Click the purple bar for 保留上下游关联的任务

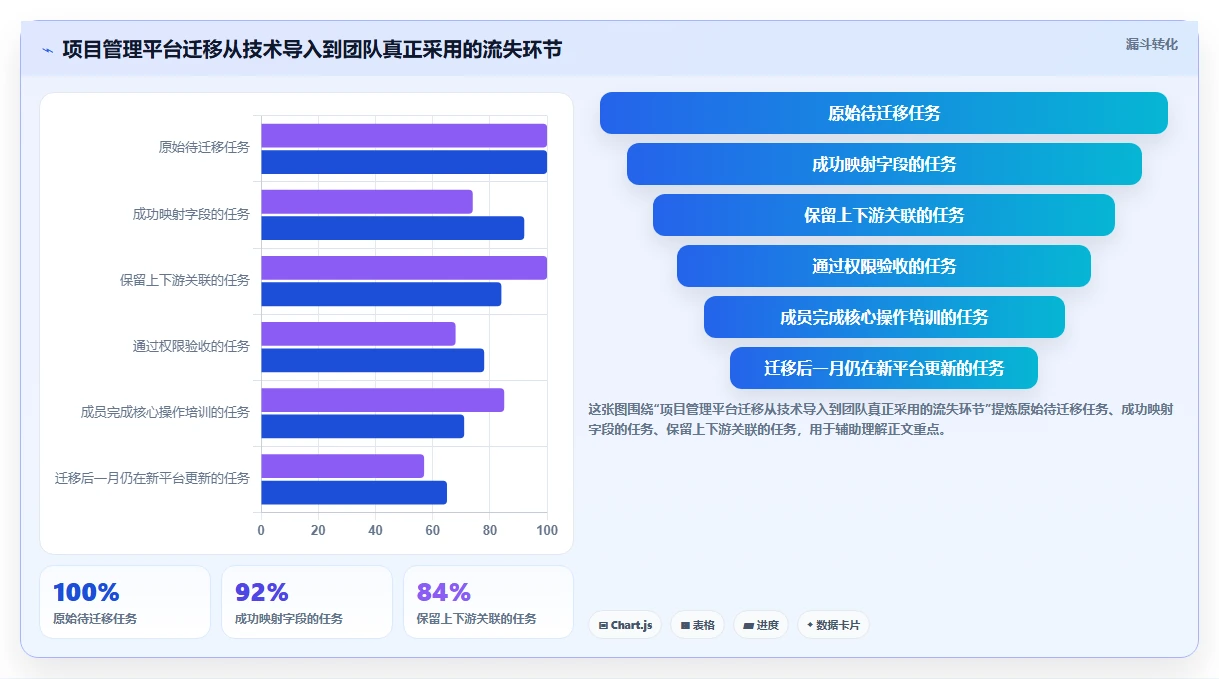pos(404,268)
